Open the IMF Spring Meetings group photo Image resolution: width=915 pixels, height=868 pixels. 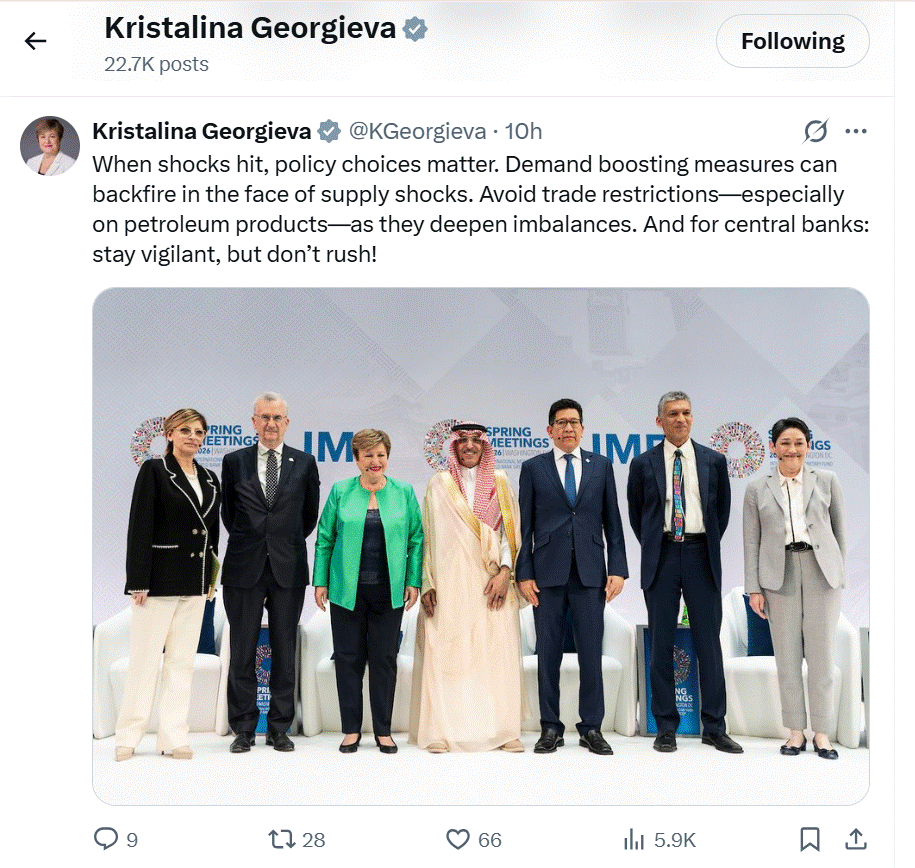pyautogui.click(x=480, y=546)
